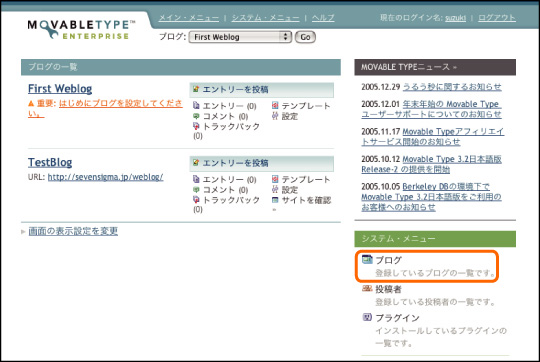
Task: Click the suzuki username link
Action: pyautogui.click(x=455, y=18)
